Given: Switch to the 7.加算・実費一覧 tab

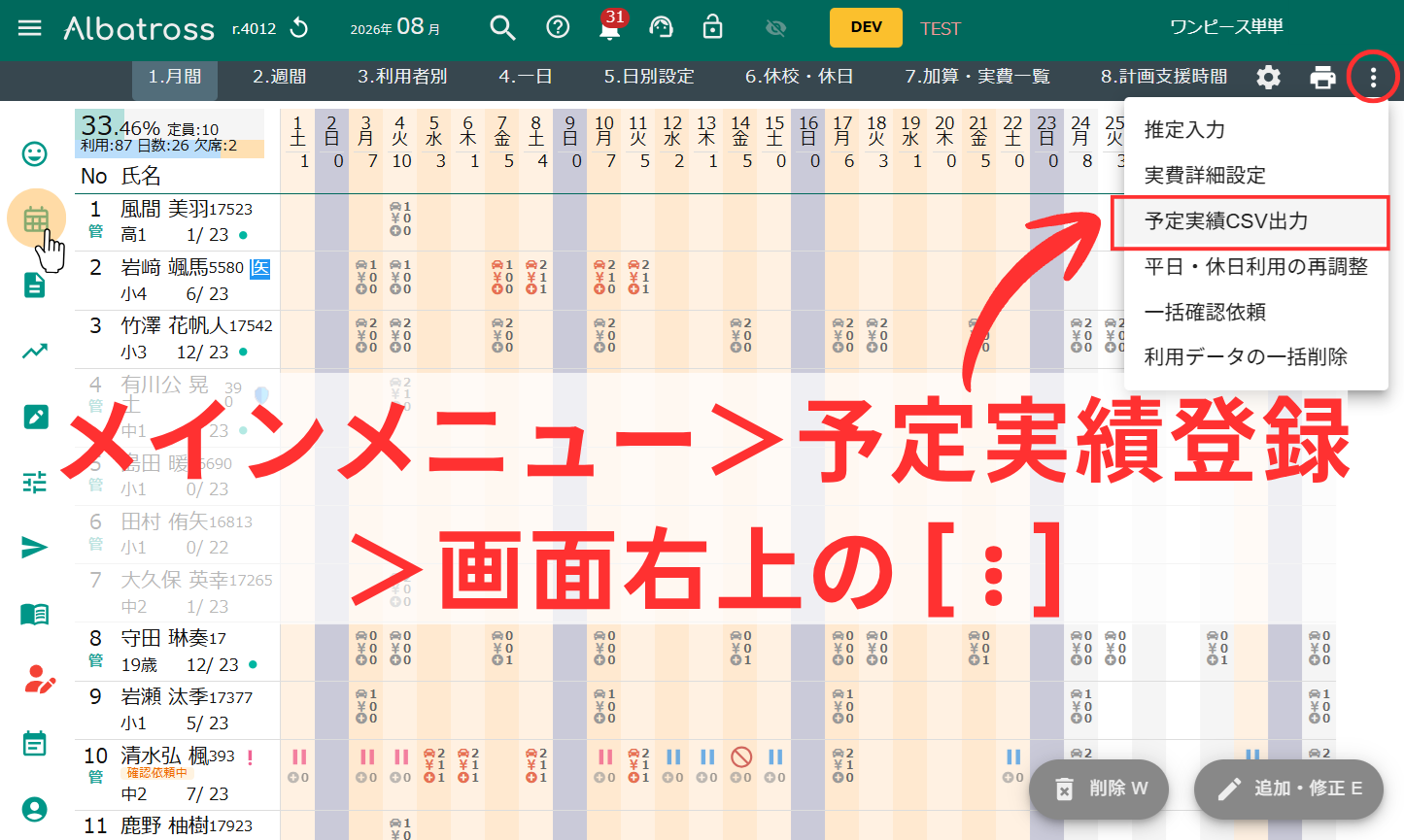Looking at the screenshot, I should click(x=977, y=77).
